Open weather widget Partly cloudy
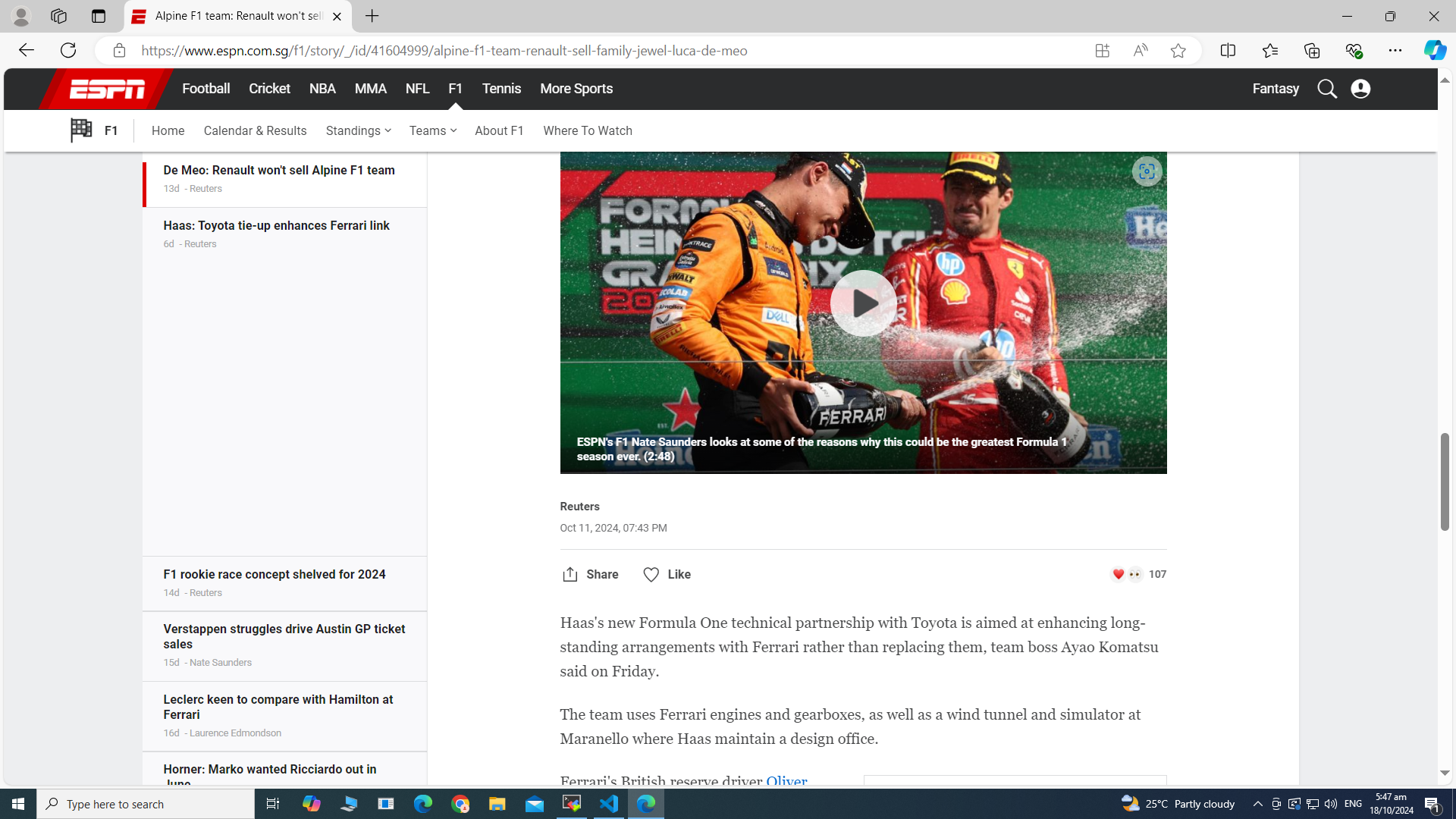 (1178, 804)
